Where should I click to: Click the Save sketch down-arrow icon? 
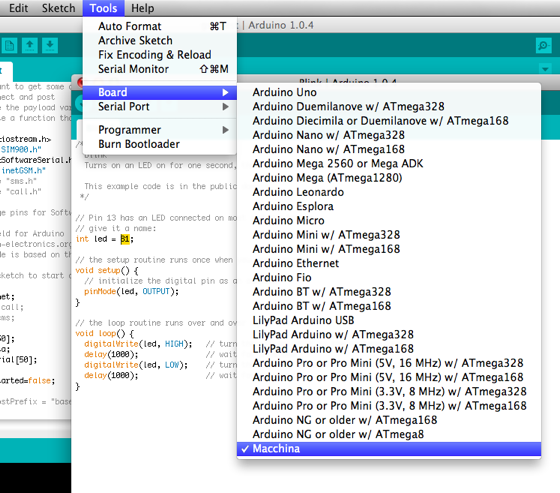[x=50, y=46]
